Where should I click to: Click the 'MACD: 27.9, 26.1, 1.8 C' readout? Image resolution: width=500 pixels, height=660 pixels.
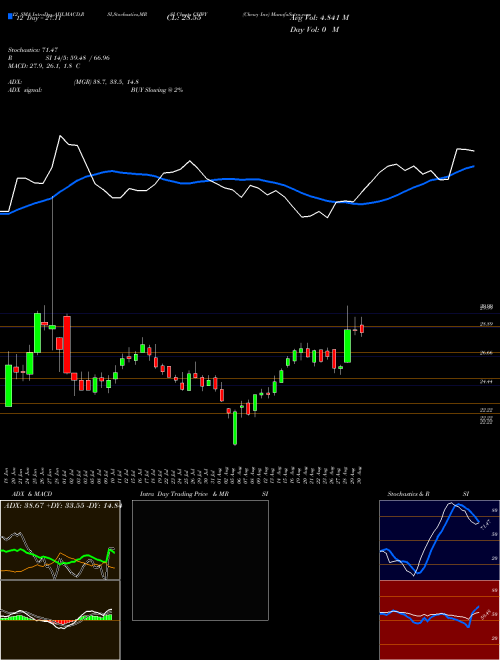click(x=44, y=66)
